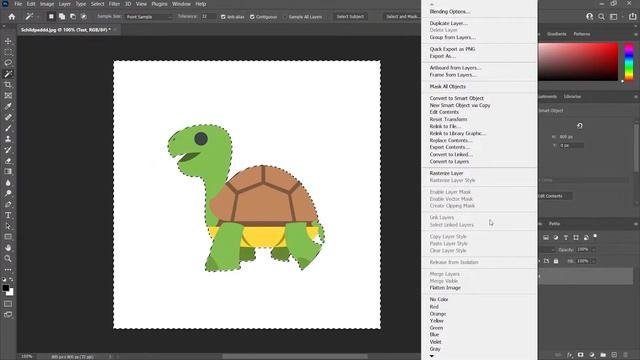
Task: Go to the Home screen icon
Action: pyautogui.click(x=12, y=17)
